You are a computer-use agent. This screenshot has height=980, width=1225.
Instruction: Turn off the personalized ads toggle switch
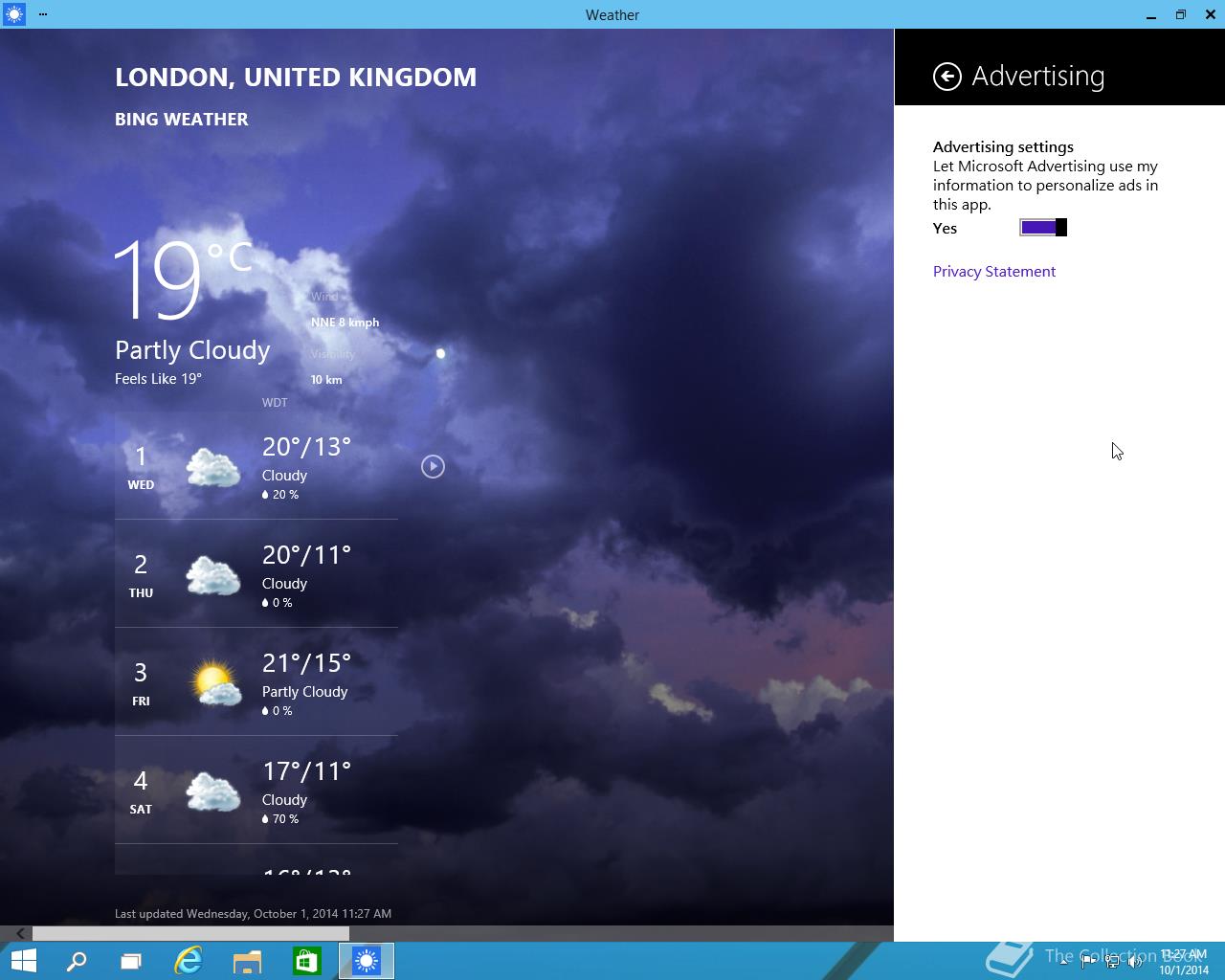(1043, 228)
